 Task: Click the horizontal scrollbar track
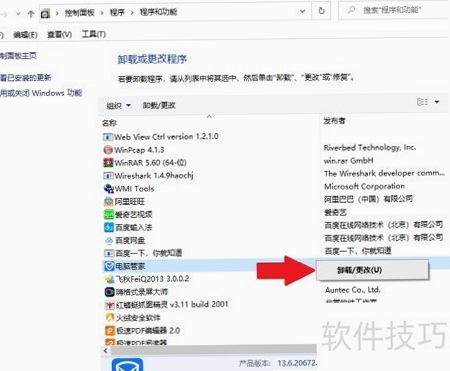click(213, 350)
